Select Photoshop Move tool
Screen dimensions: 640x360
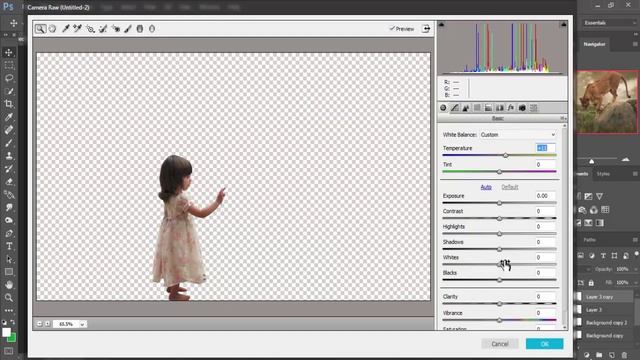pyautogui.click(x=9, y=52)
